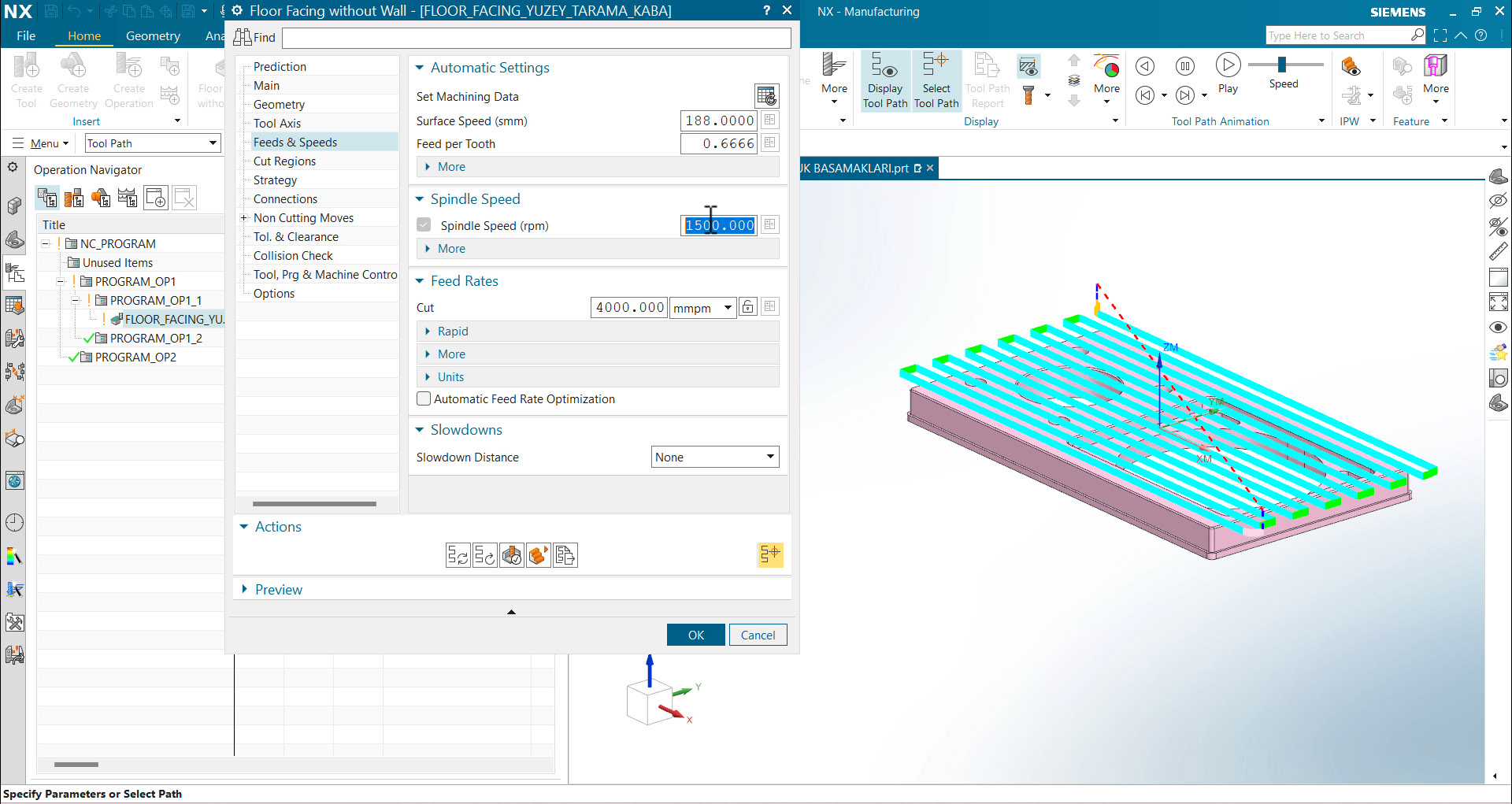Expand the Rapid section under Feed Rates
The image size is (1512, 804).
(x=430, y=331)
